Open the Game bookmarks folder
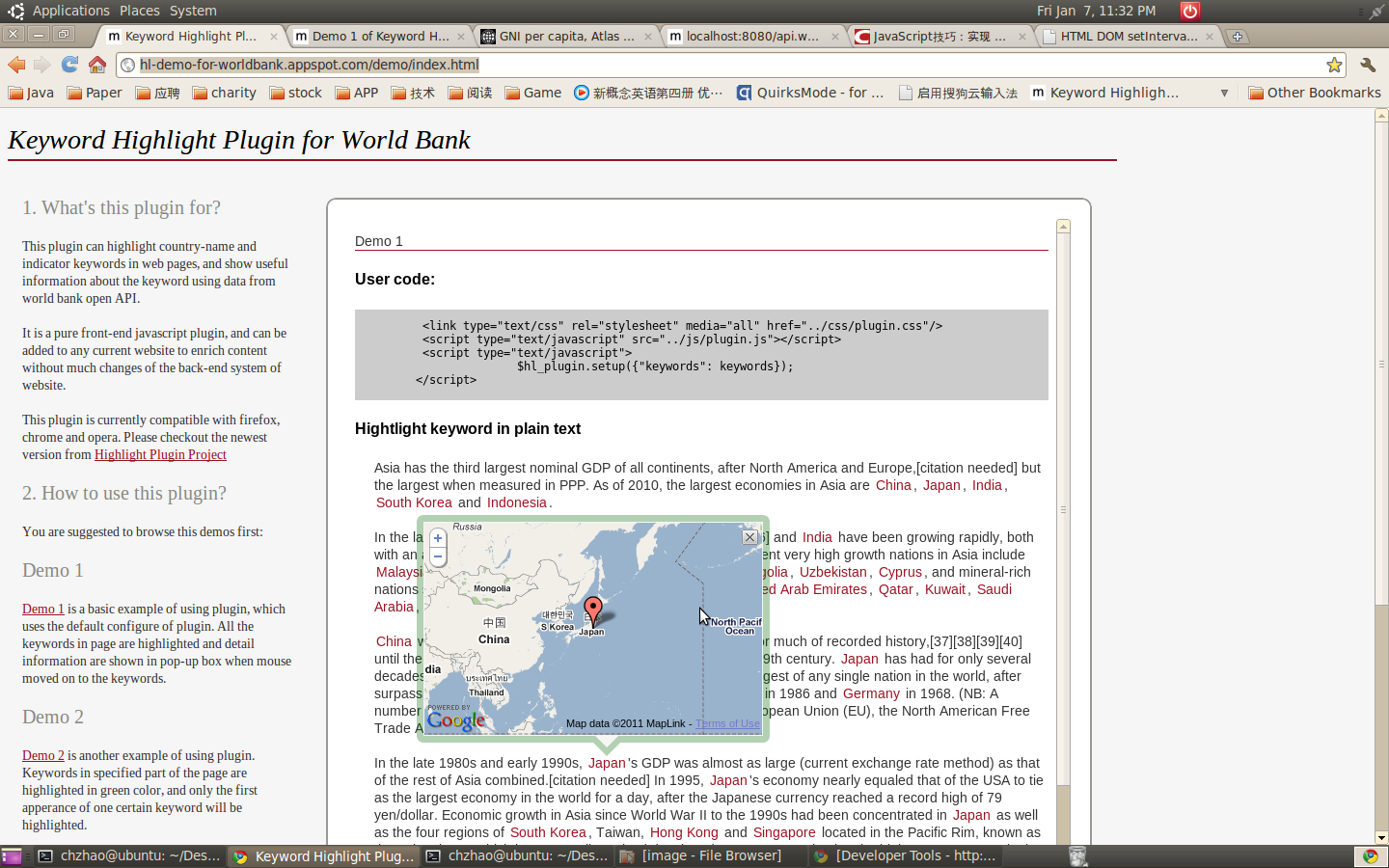Image resolution: width=1389 pixels, height=868 pixels. (532, 93)
